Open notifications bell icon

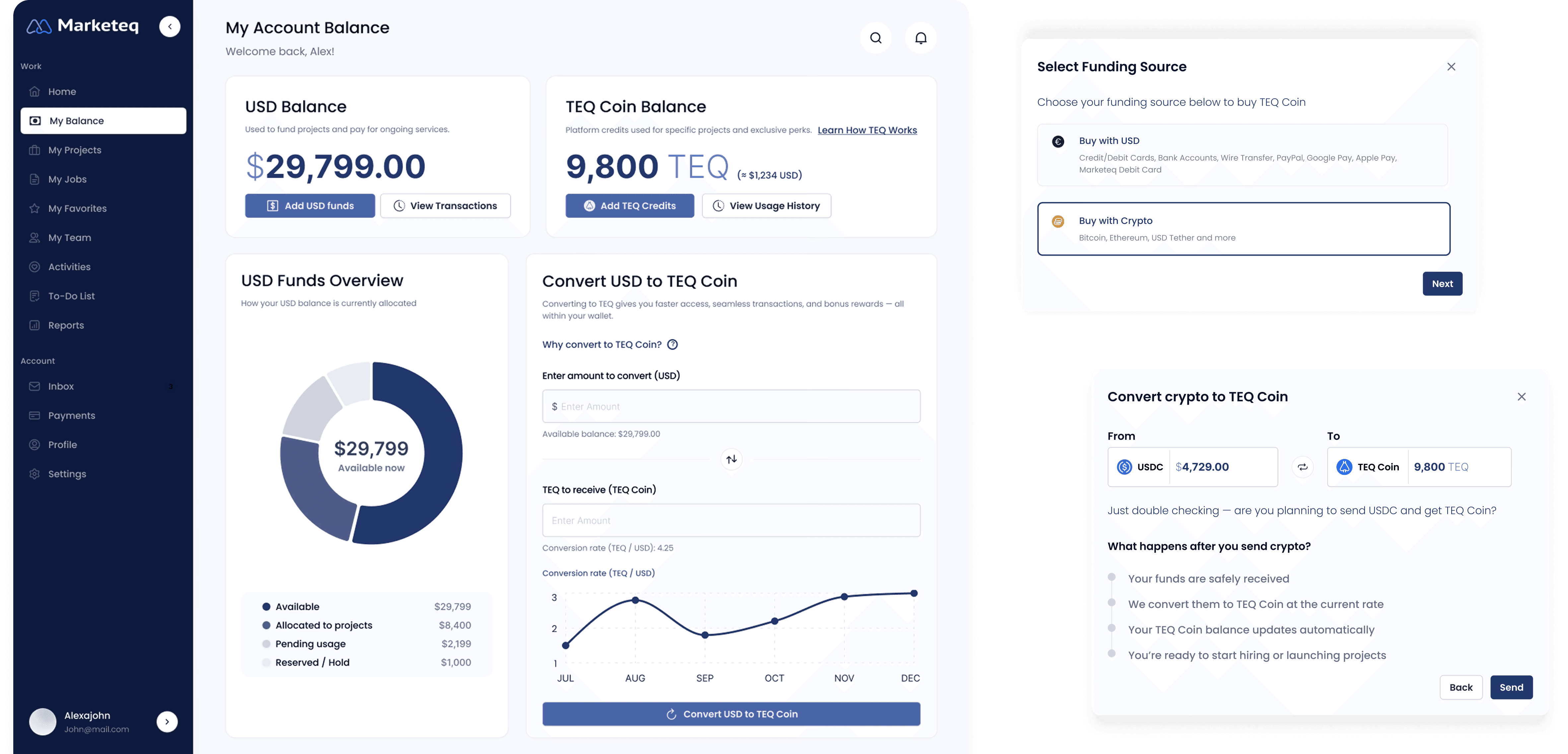(x=920, y=38)
